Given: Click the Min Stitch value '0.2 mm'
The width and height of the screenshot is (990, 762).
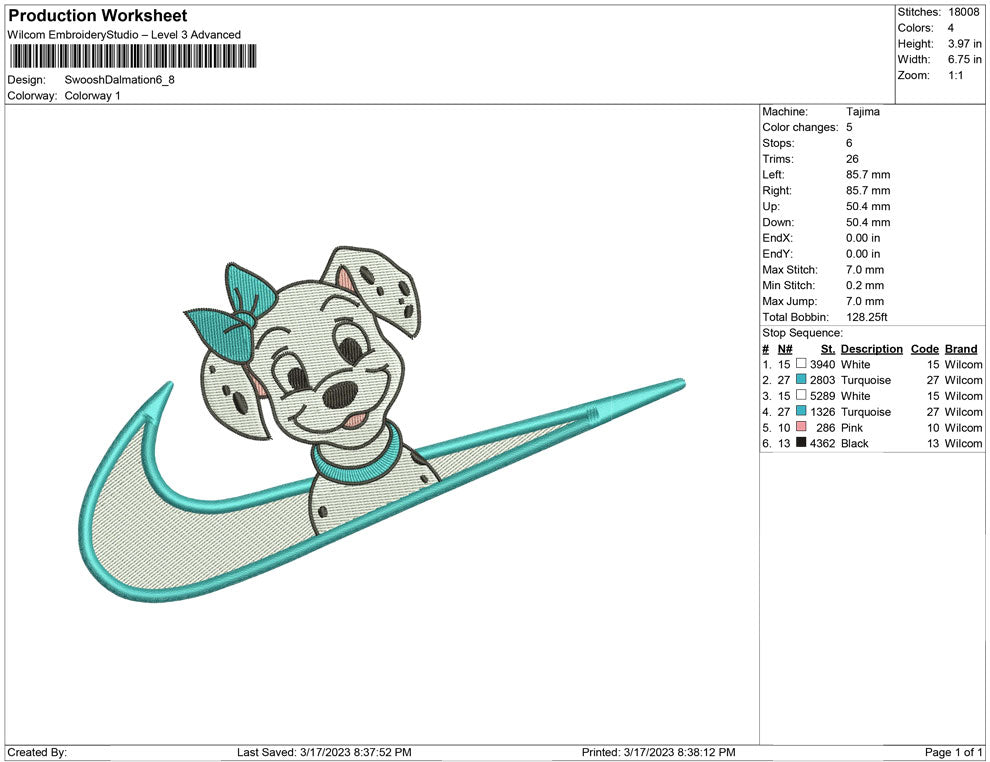Looking at the screenshot, I should coord(865,285).
